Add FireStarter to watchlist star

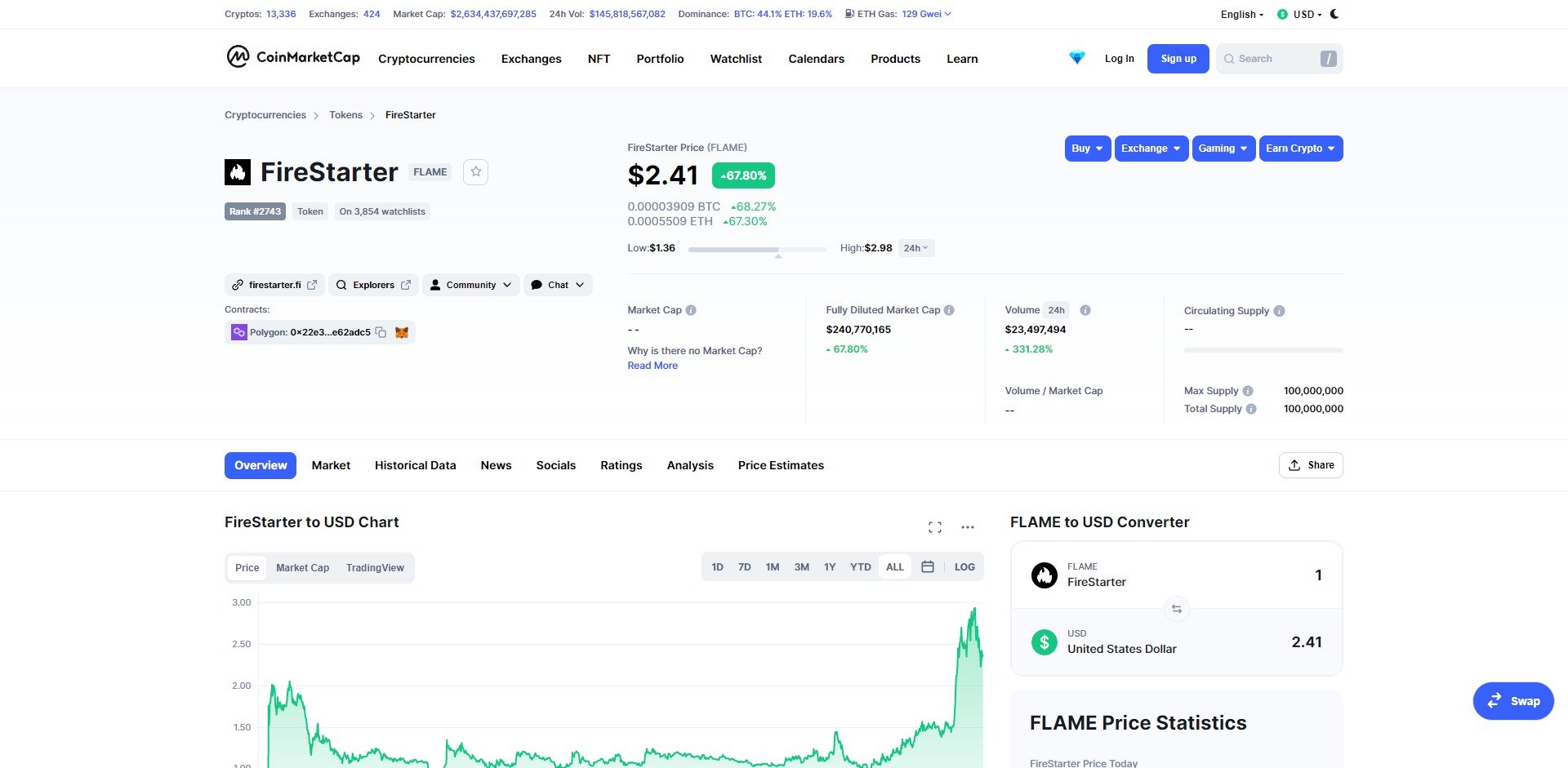tap(476, 171)
